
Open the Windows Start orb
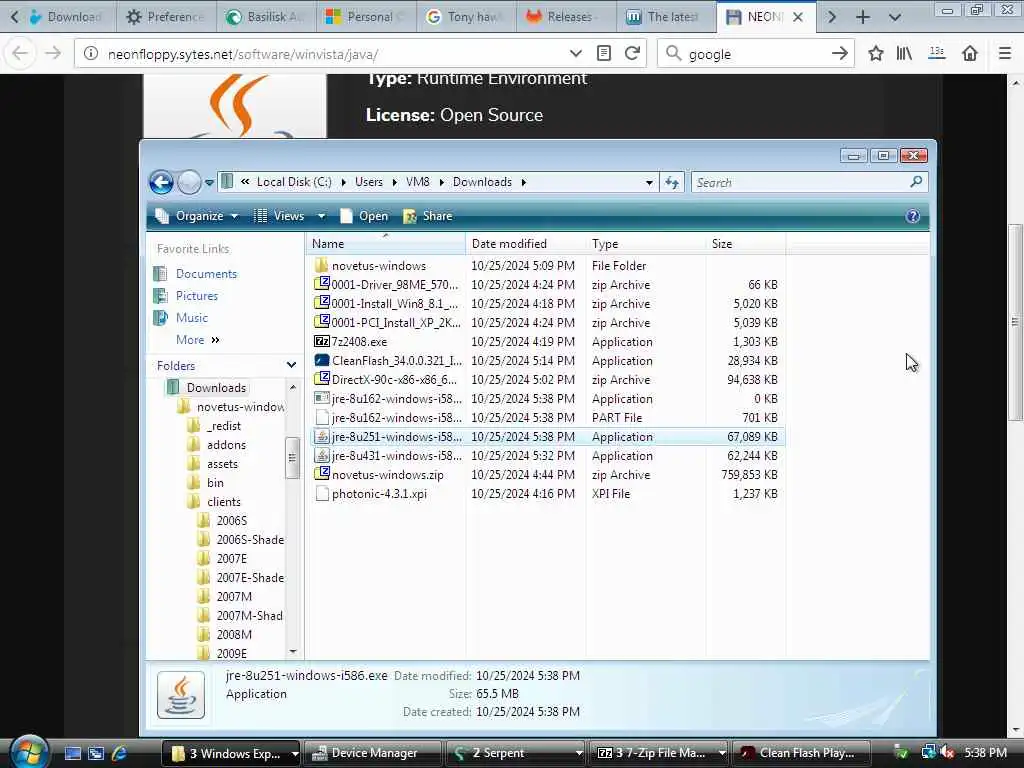click(x=29, y=752)
